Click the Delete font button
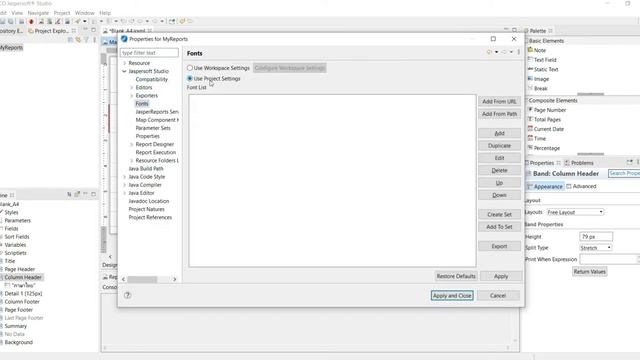The image size is (640, 360). tap(499, 170)
